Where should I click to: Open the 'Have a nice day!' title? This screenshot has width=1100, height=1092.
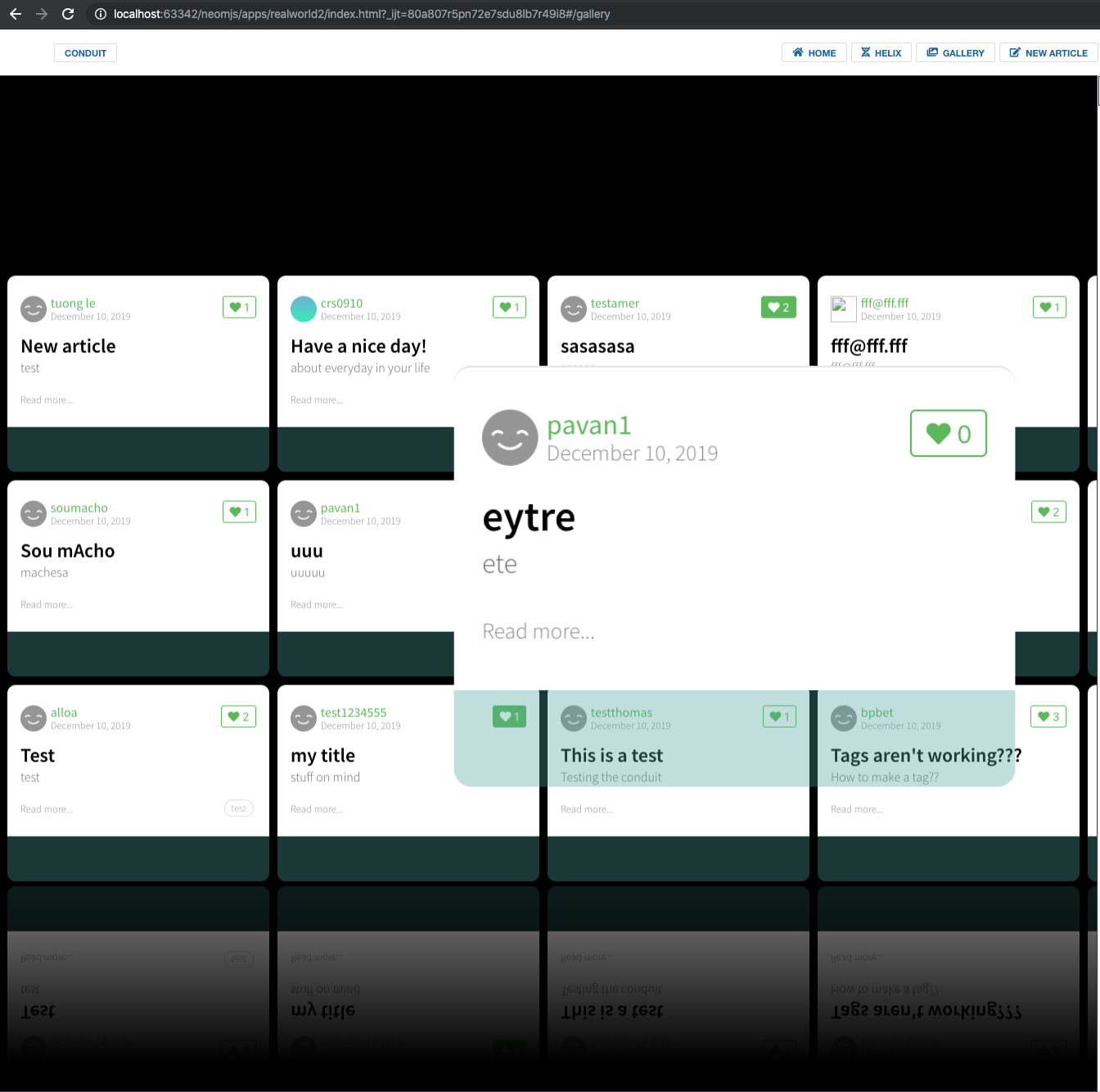[358, 346]
